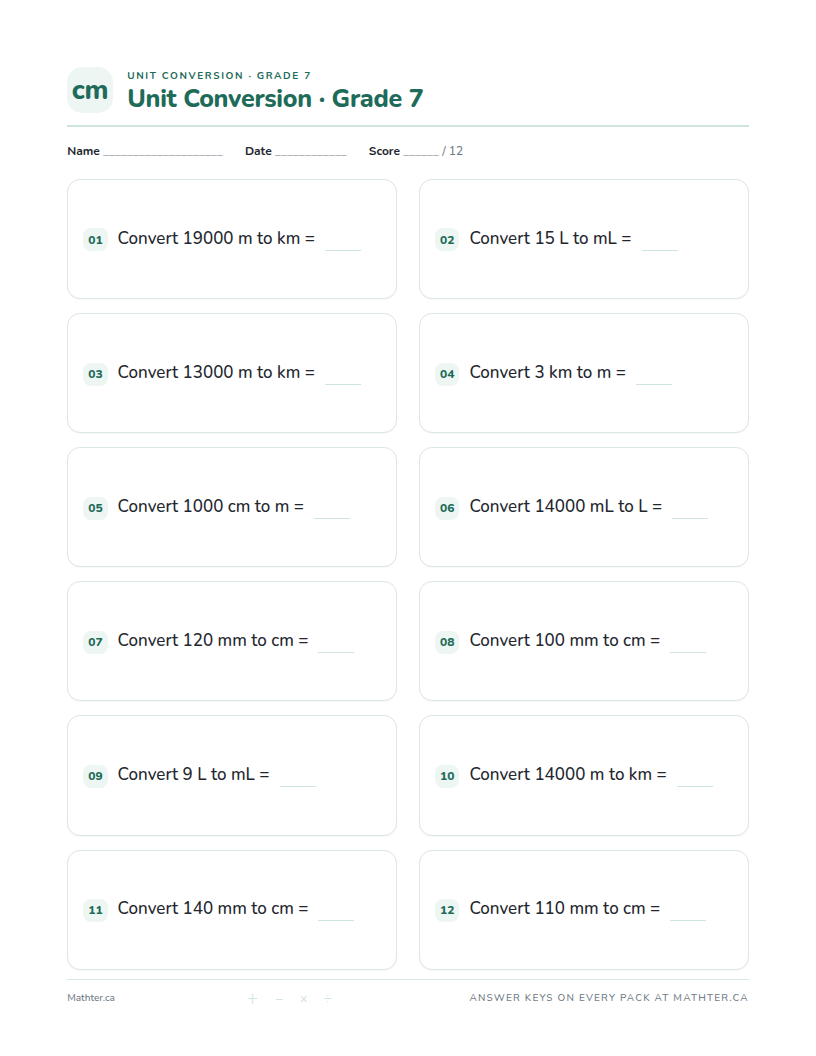The height and width of the screenshot is (1056, 816).
Task: Click the multiplication symbol in the footer
Action: [x=304, y=999]
